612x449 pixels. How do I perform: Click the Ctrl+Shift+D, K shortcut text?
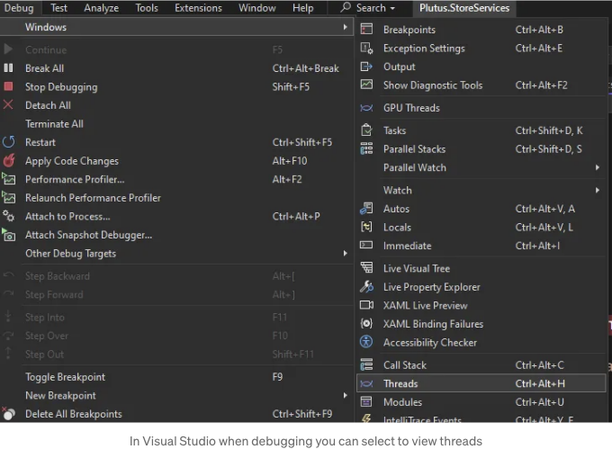tap(549, 130)
